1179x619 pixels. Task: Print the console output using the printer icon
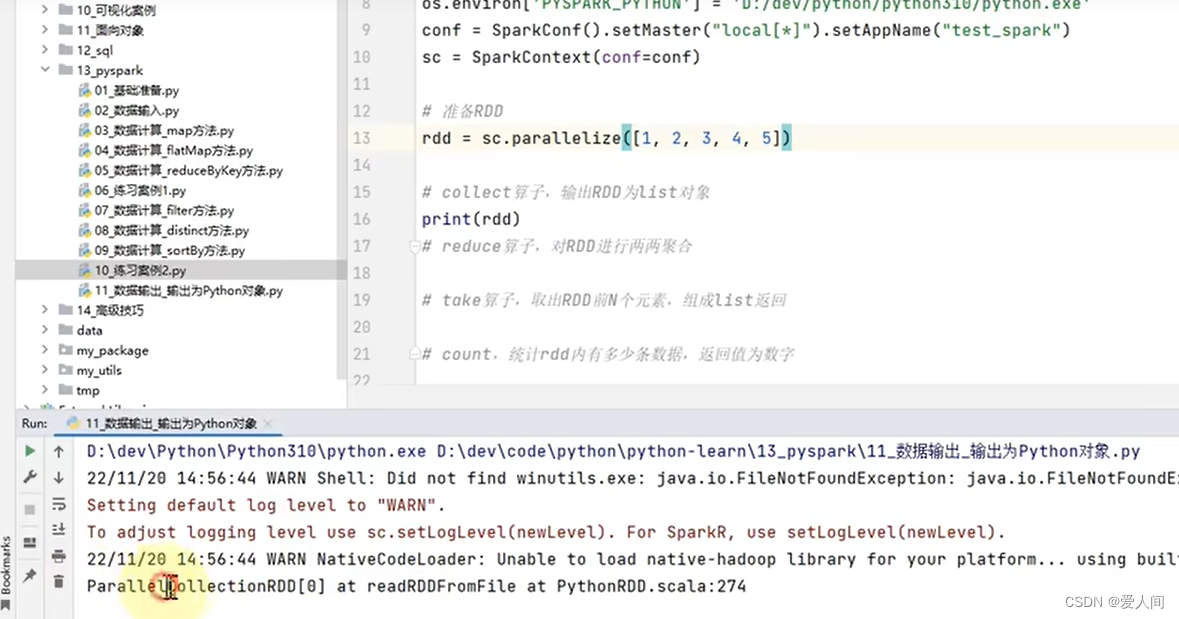pyautogui.click(x=58, y=556)
